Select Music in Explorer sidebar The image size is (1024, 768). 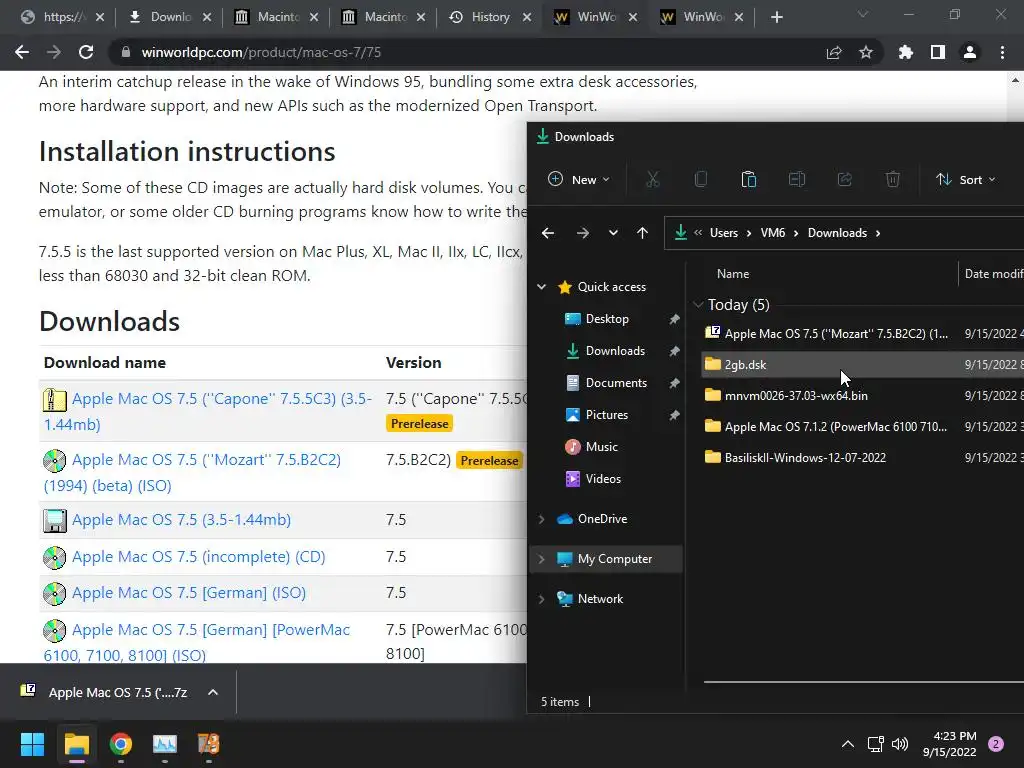[x=601, y=447]
